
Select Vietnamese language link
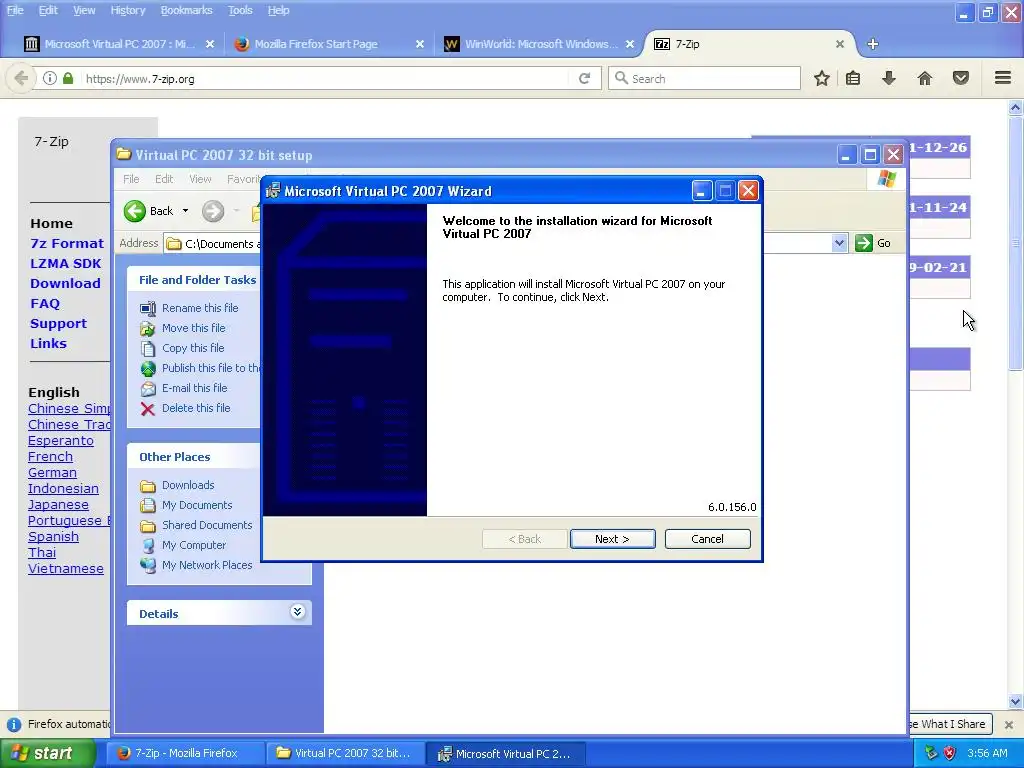pos(65,569)
